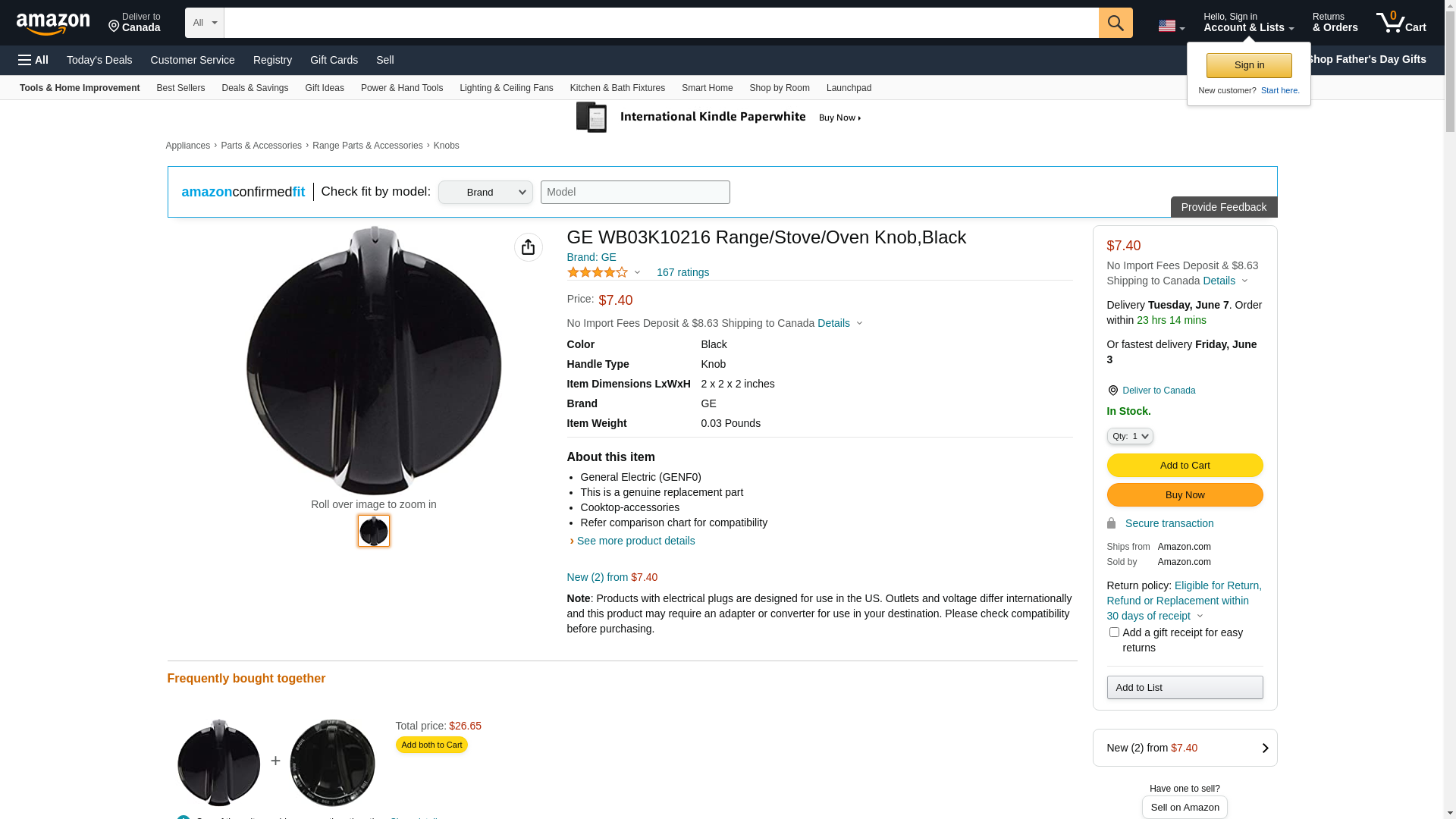The height and width of the screenshot is (819, 1456).
Task: Click the Amazon logo
Action: click(x=53, y=24)
